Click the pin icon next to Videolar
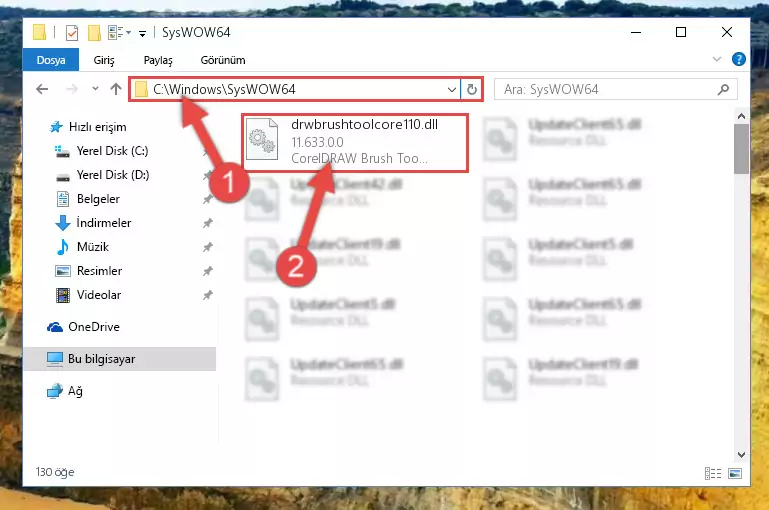 point(207,295)
